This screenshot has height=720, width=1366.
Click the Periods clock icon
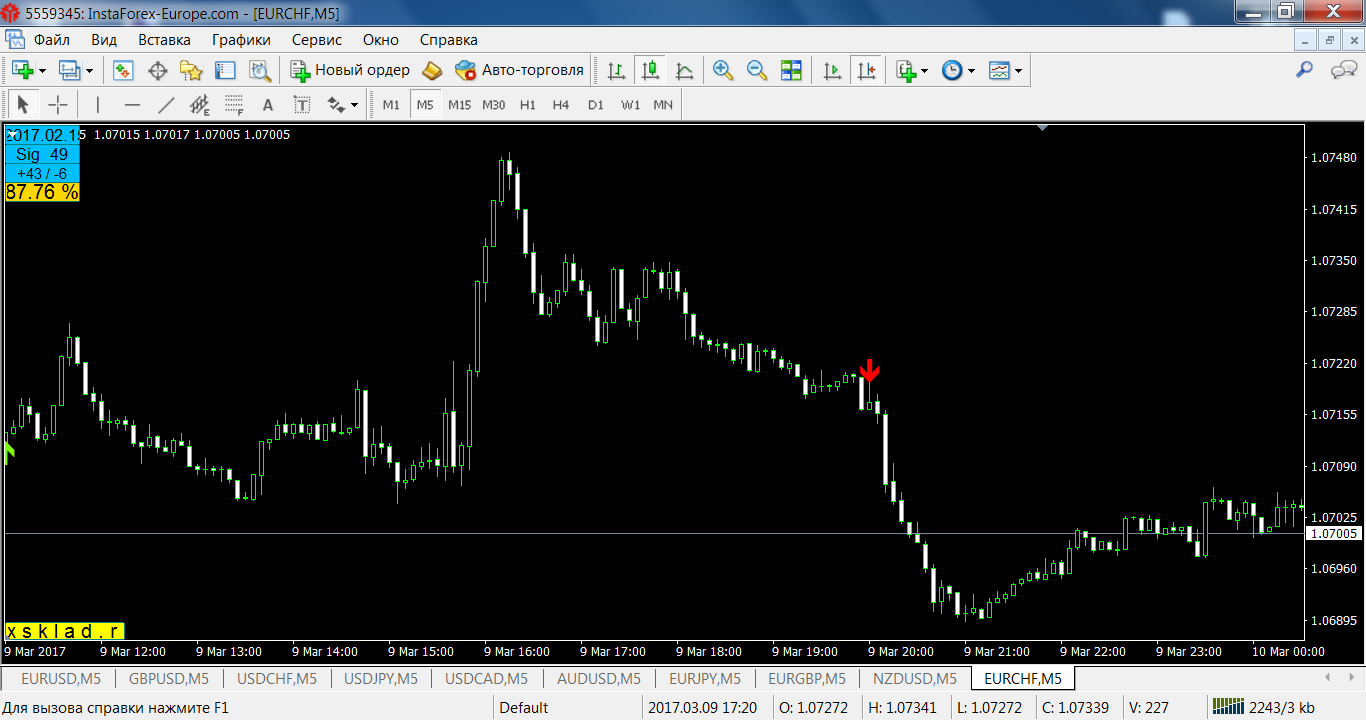tap(952, 70)
